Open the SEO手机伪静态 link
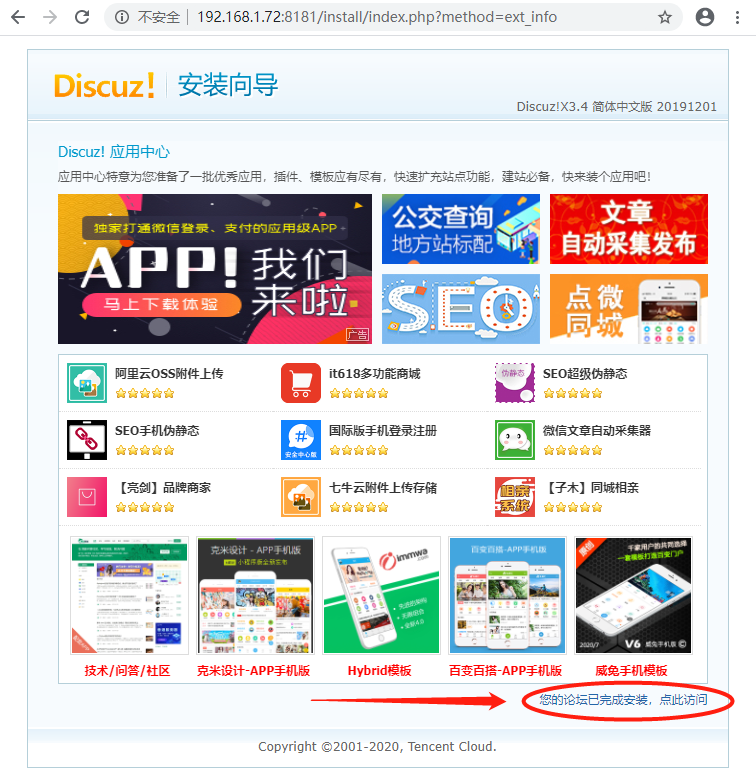The height and width of the screenshot is (772, 756). (157, 431)
